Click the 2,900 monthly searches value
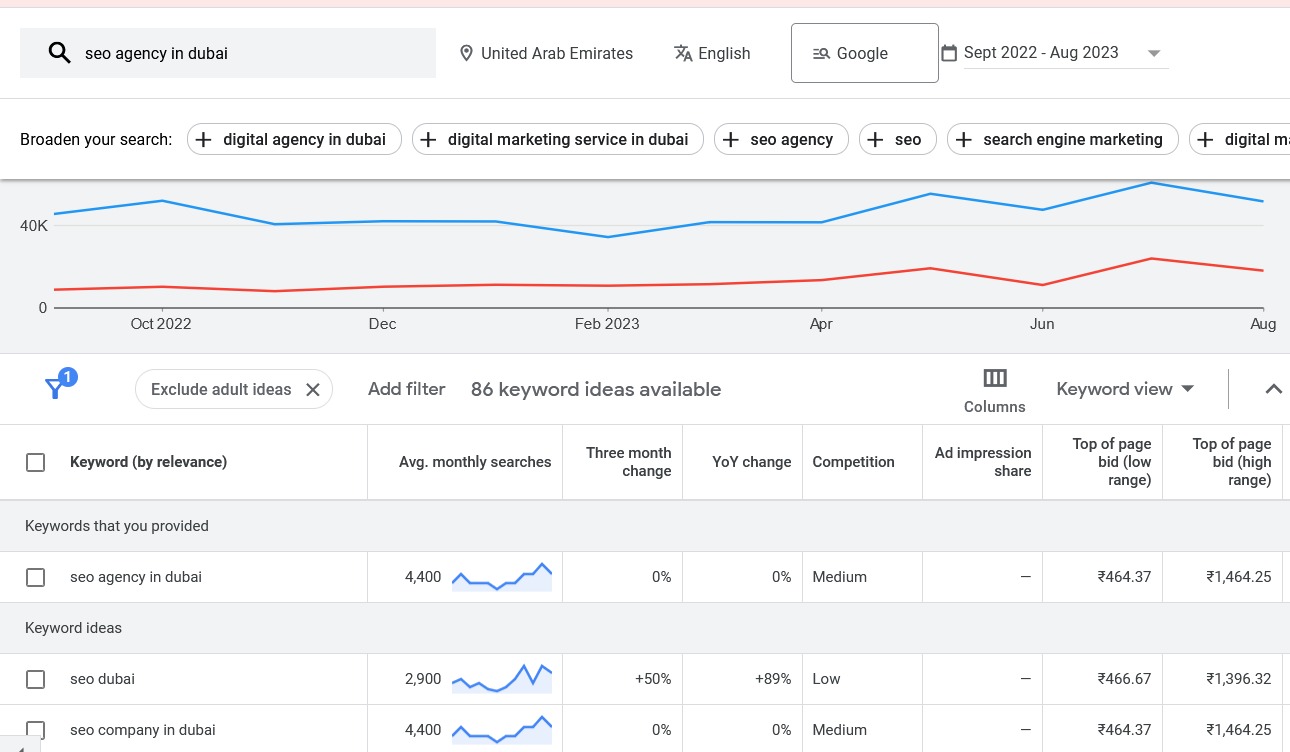This screenshot has width=1290, height=752. coord(423,679)
